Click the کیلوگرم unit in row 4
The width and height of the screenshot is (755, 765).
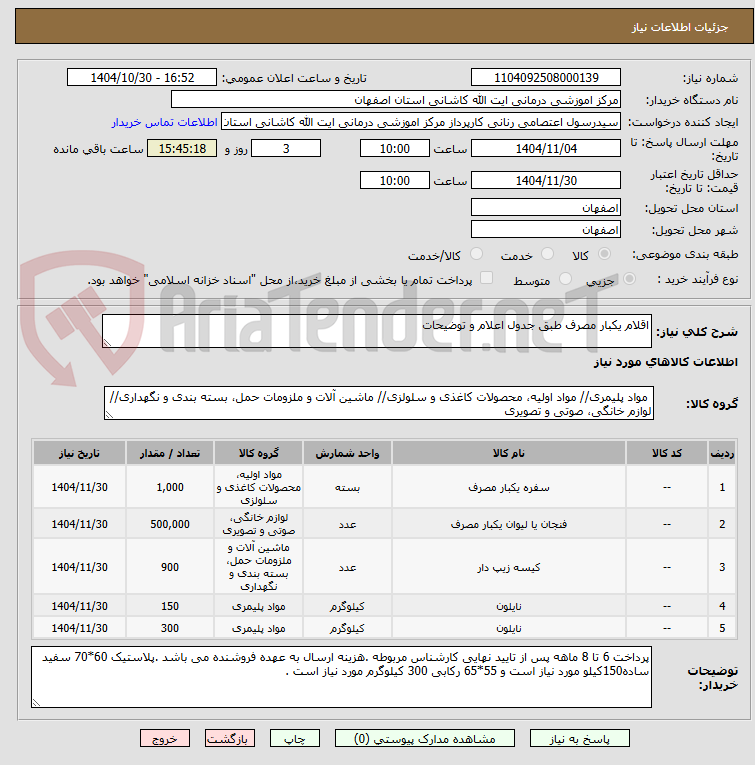pyautogui.click(x=347, y=606)
